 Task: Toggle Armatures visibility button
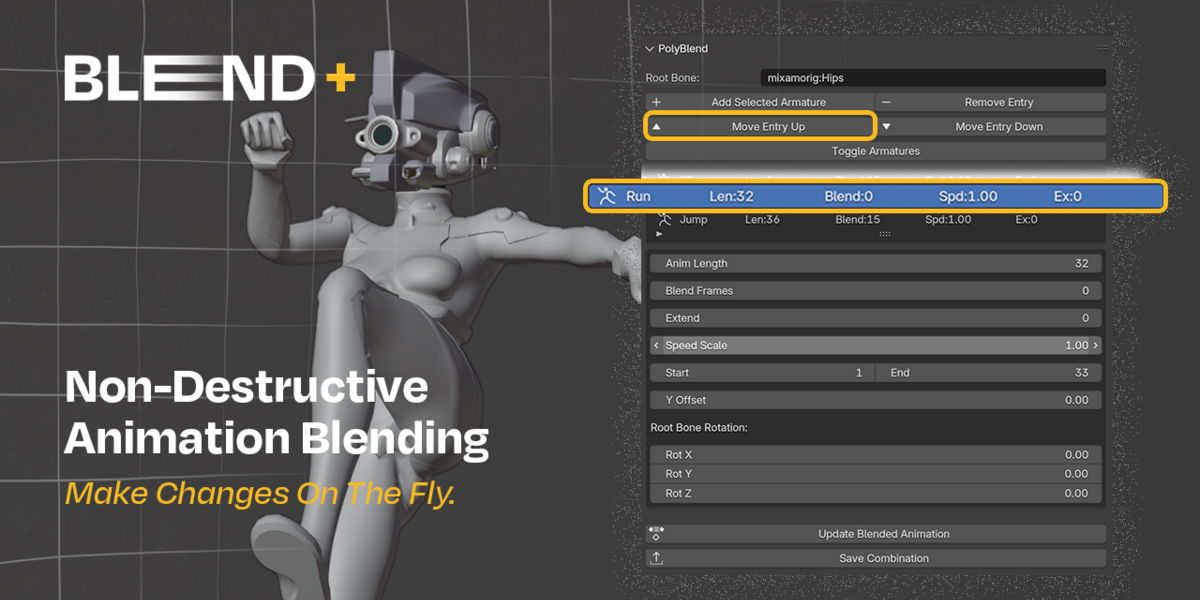[875, 151]
